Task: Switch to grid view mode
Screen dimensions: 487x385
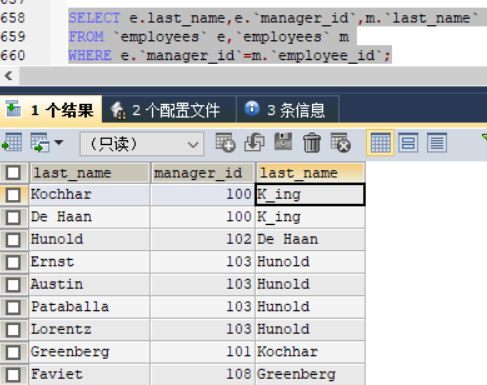Action: (380, 143)
